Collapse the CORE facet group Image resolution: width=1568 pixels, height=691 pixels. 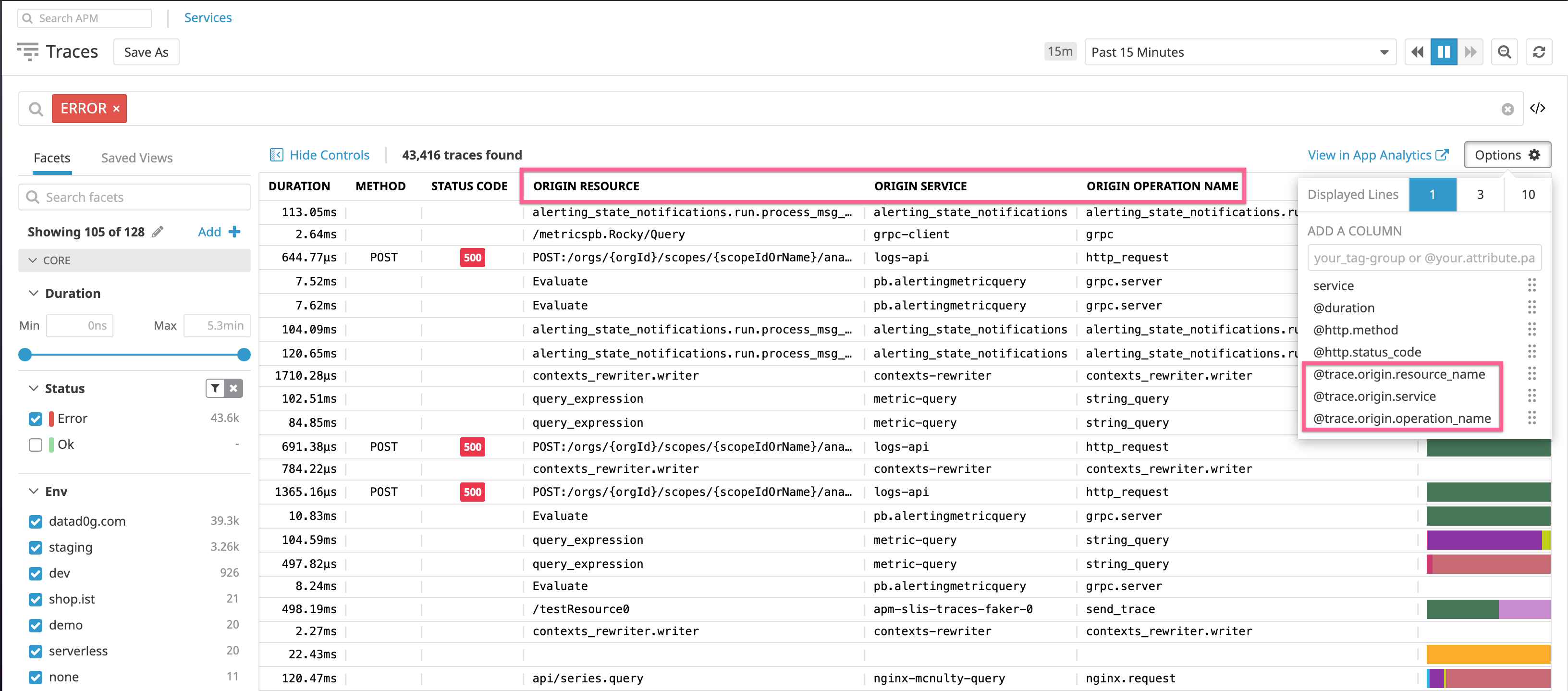coord(33,260)
